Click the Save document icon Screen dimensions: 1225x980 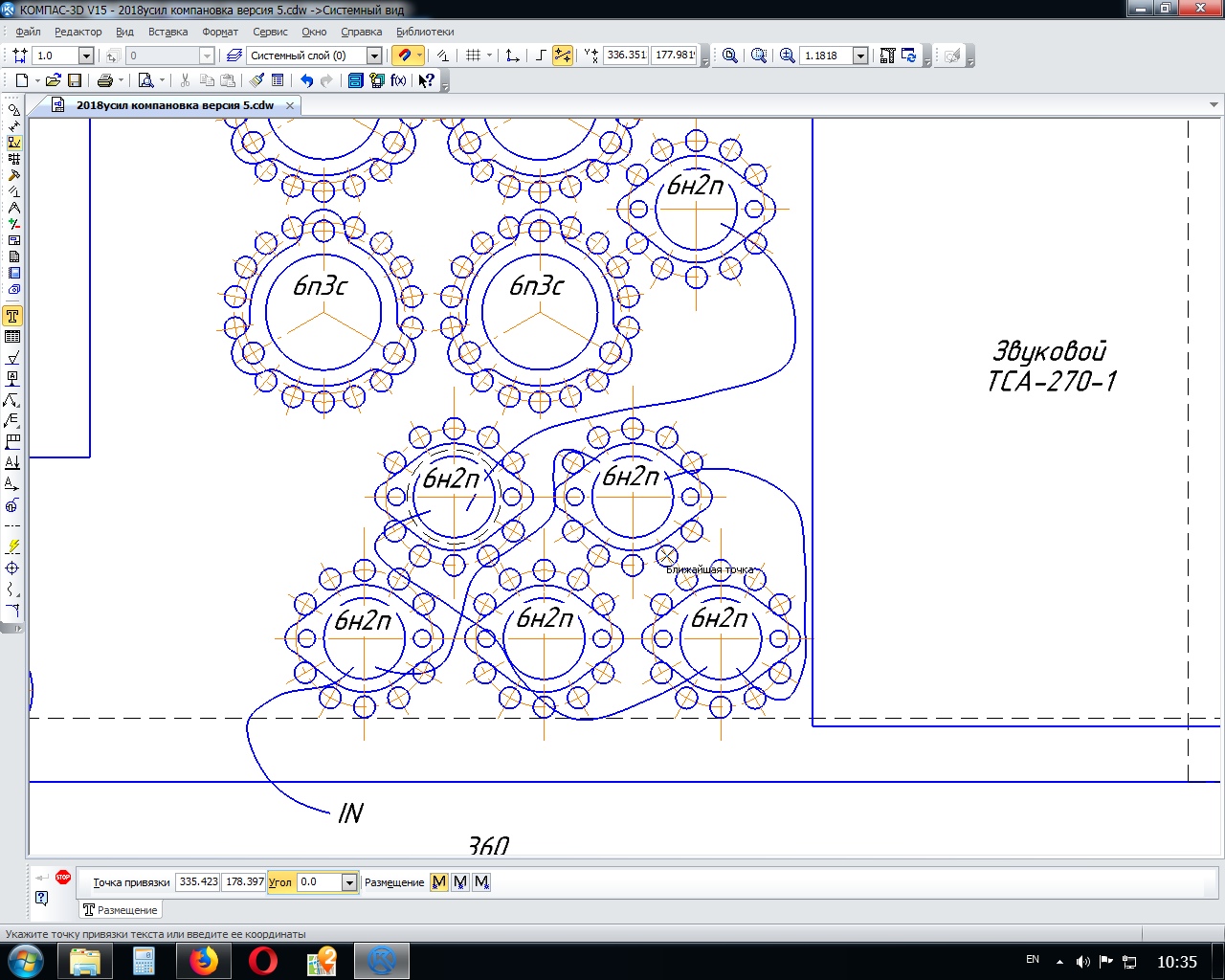(x=75, y=80)
